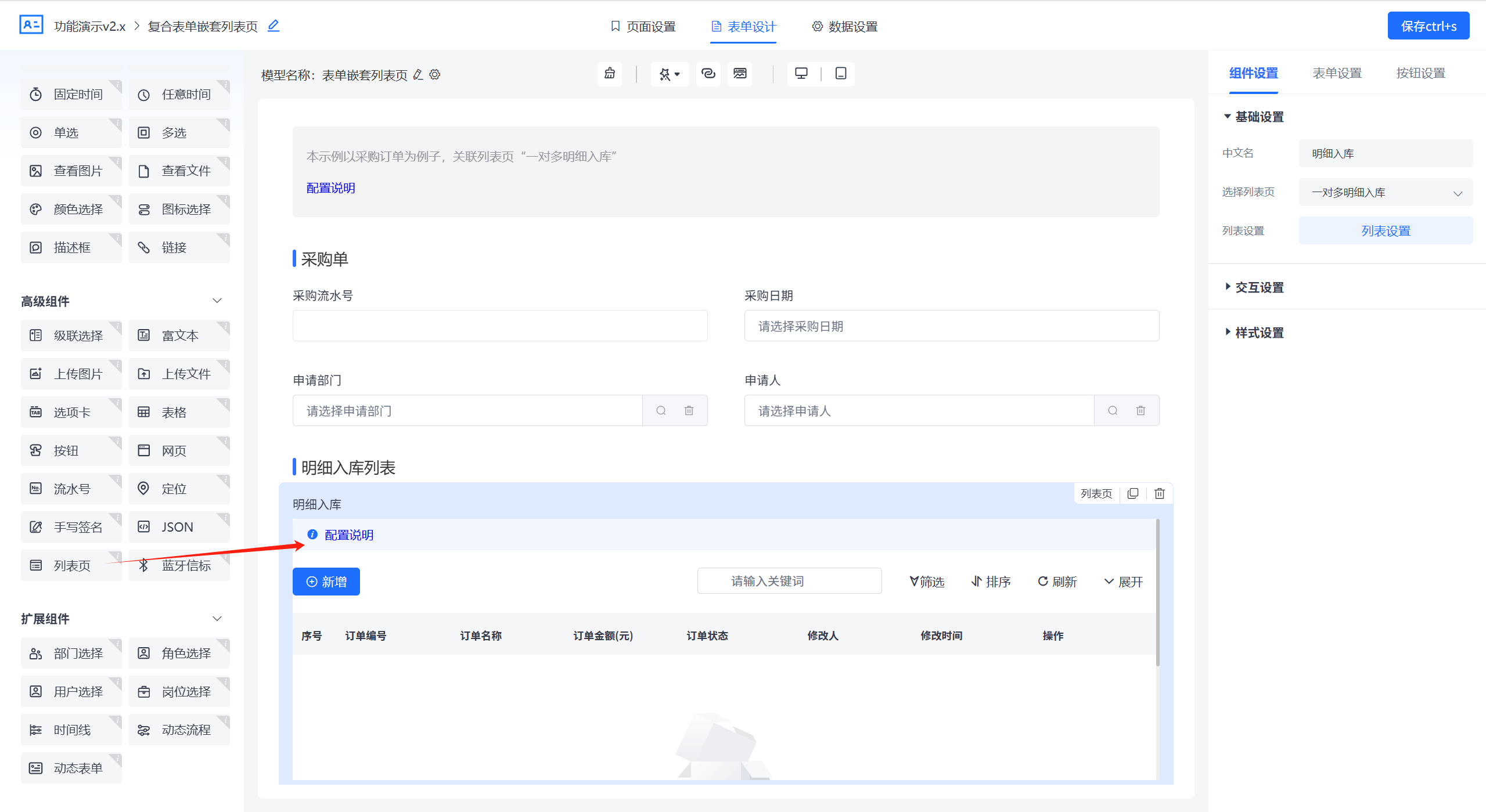The image size is (1486, 812).
Task: Open the 选择列表页 dropdown
Action: [x=1386, y=192]
